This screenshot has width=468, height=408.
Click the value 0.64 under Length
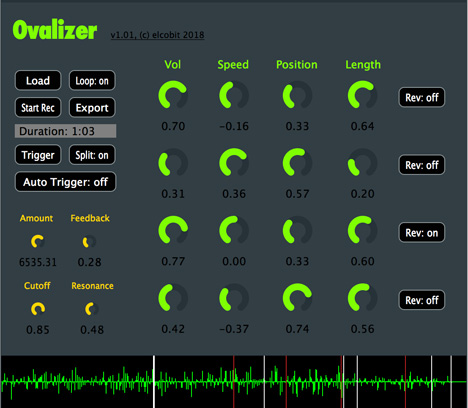tap(362, 126)
